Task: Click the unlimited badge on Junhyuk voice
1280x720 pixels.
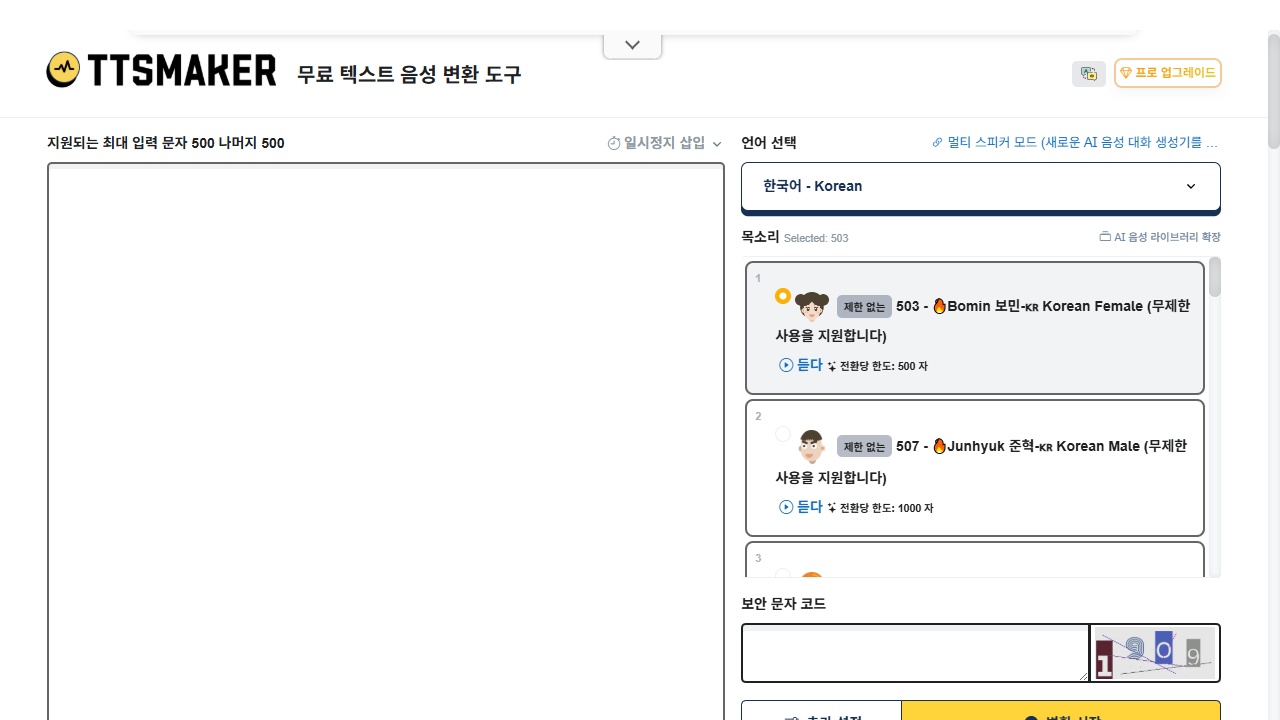Action: (864, 447)
